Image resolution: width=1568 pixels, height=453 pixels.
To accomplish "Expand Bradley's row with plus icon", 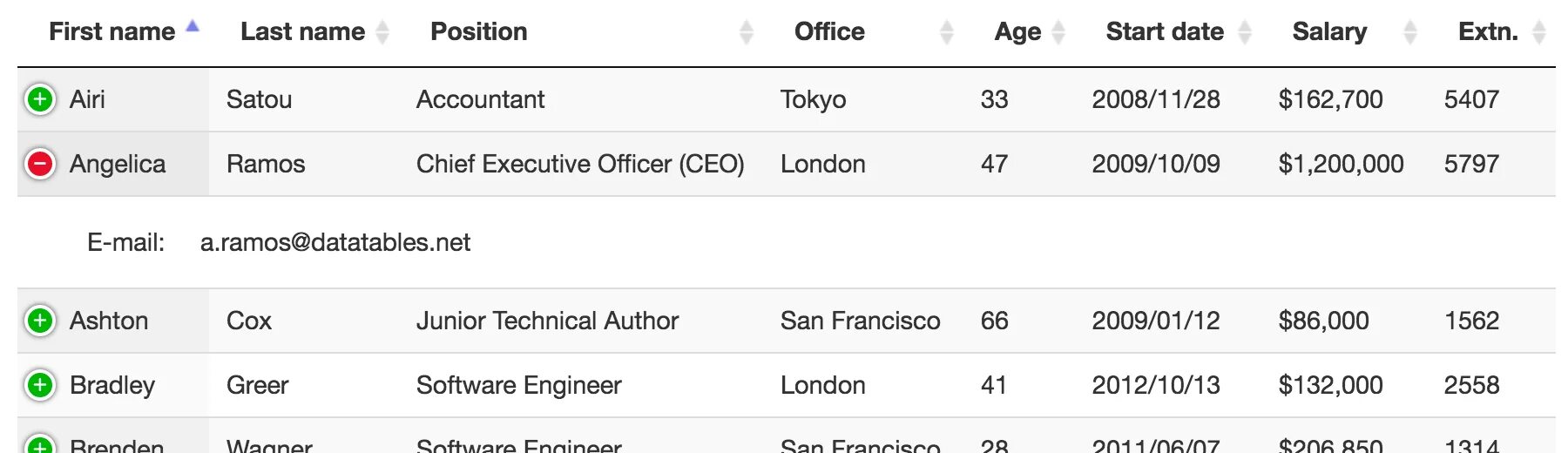I will (40, 385).
